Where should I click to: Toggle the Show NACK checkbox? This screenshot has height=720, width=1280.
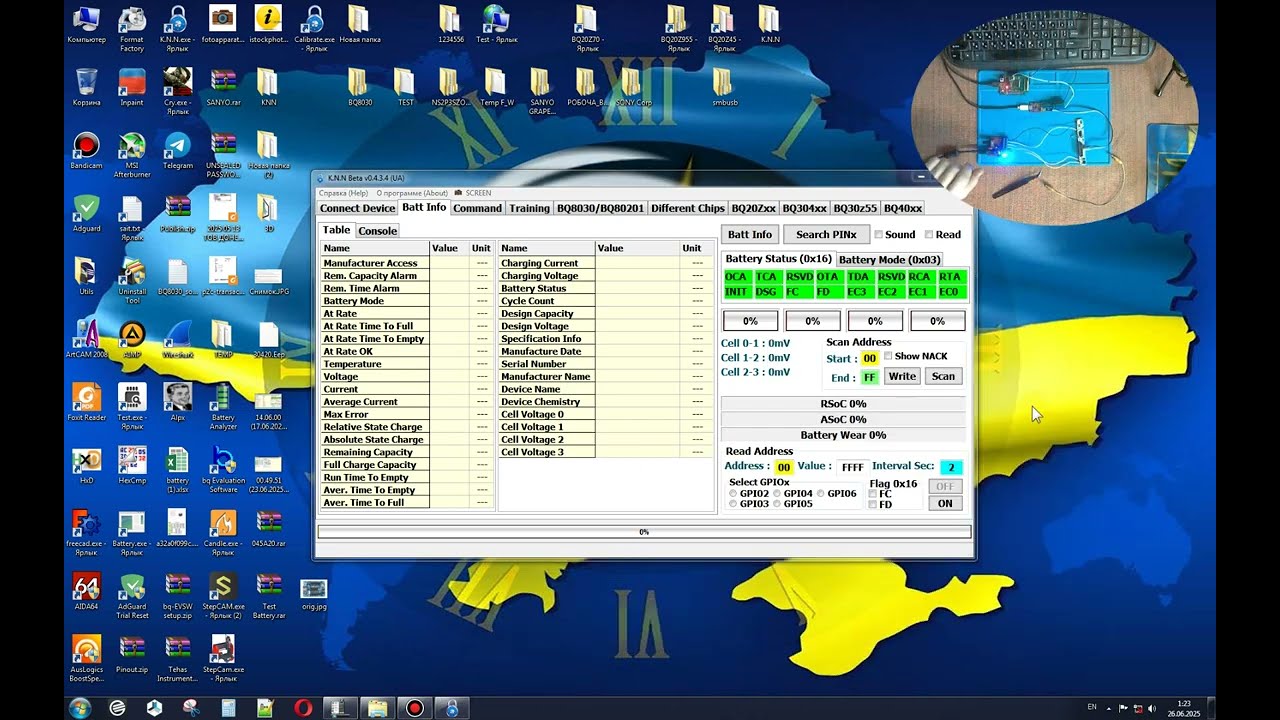coord(888,356)
